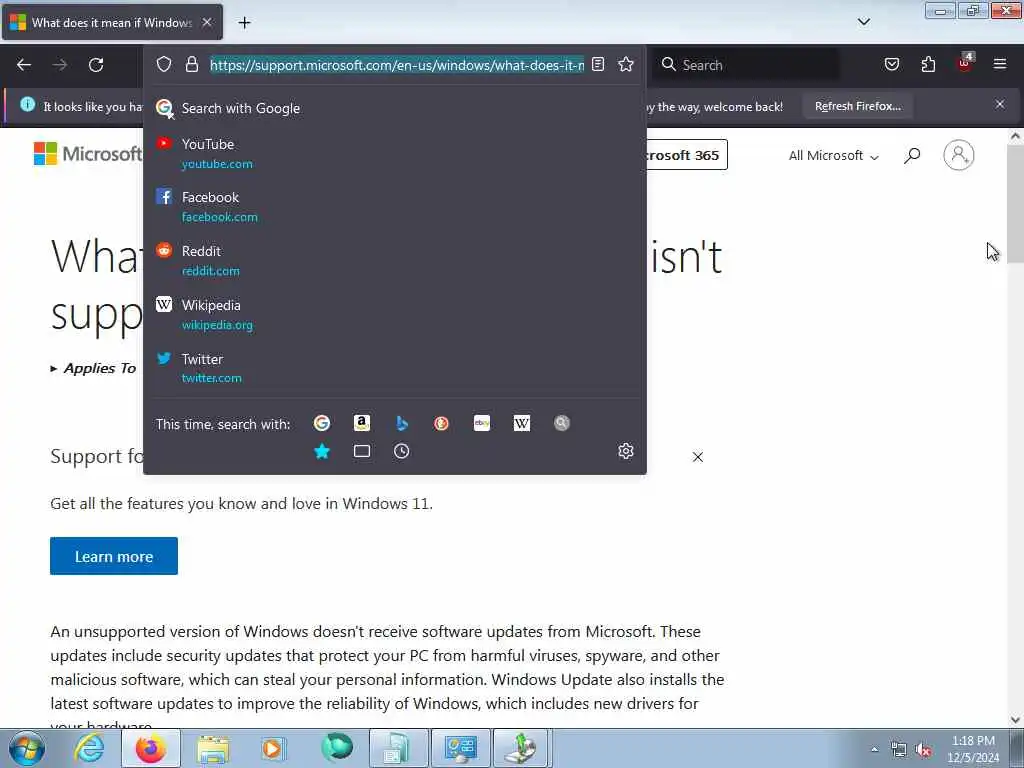Expand the Applies To section
Screen dimensions: 1024x768
(93, 368)
